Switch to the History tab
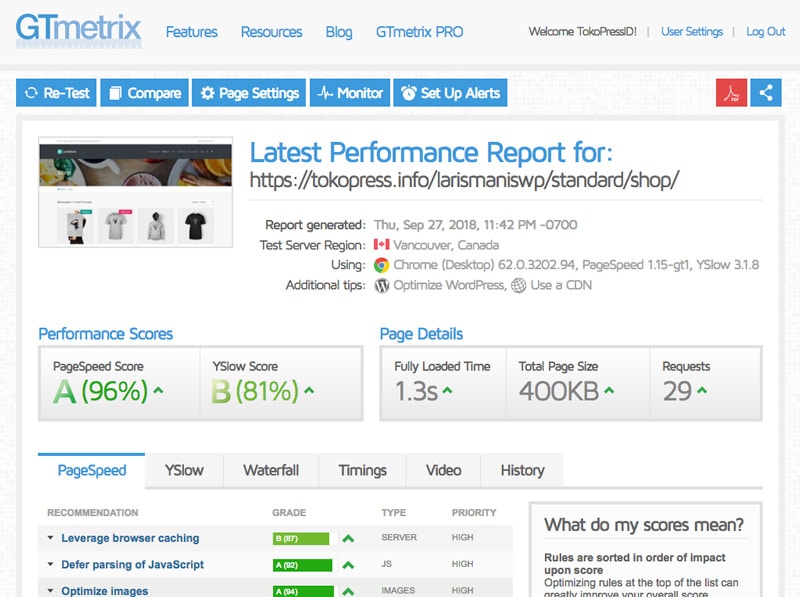 pyautogui.click(x=522, y=470)
